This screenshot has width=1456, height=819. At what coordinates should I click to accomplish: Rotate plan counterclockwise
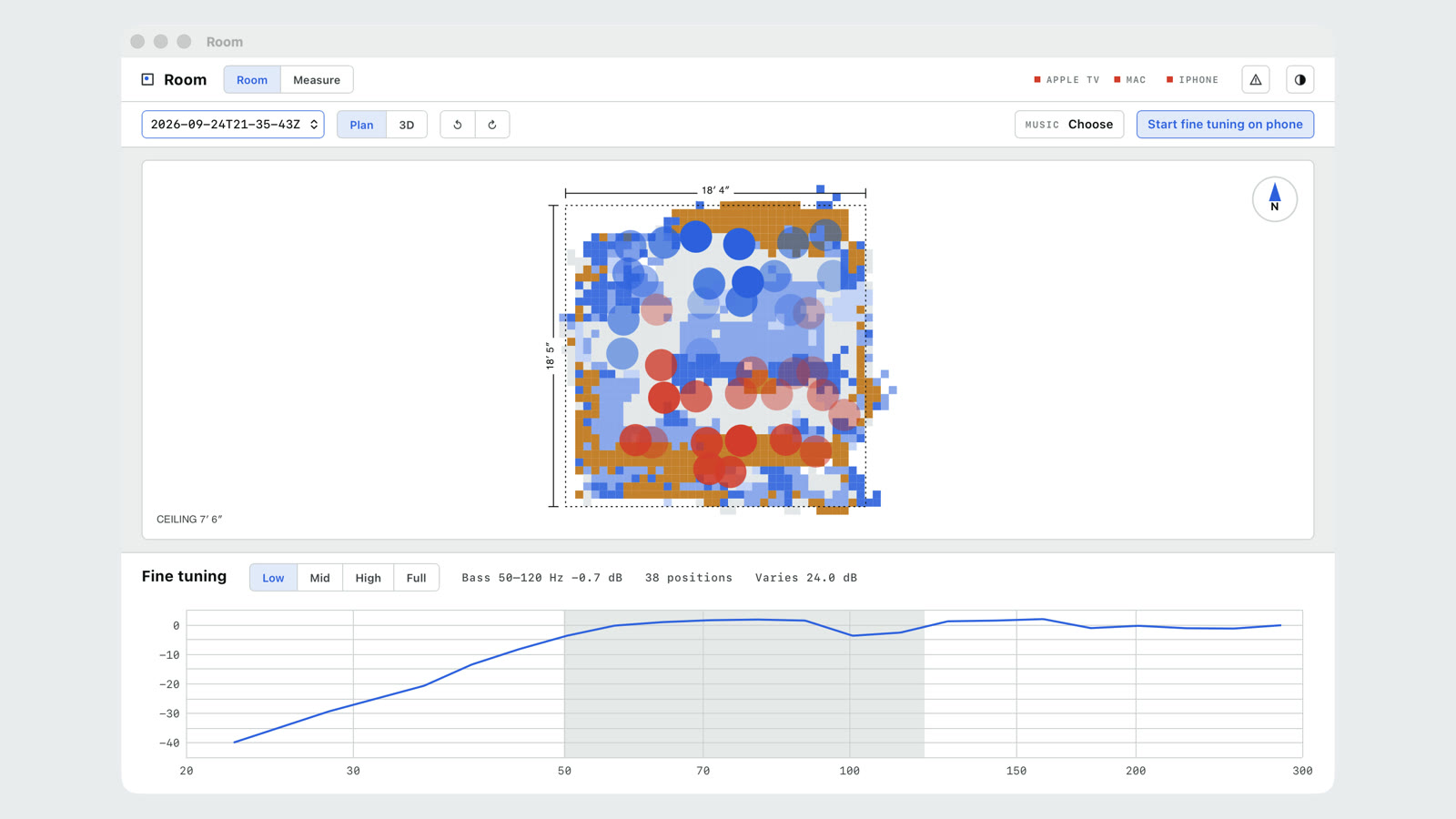click(458, 125)
